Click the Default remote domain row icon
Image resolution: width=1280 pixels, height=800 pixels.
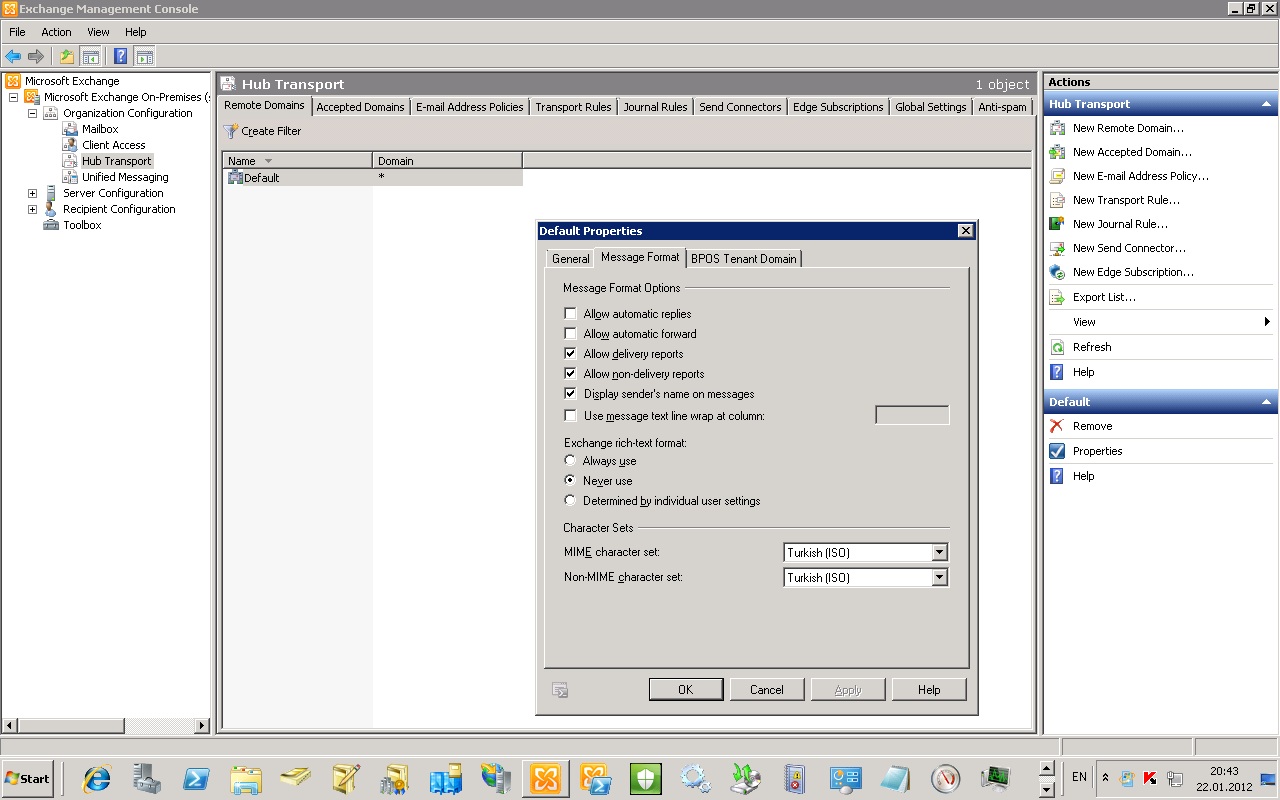tap(236, 177)
